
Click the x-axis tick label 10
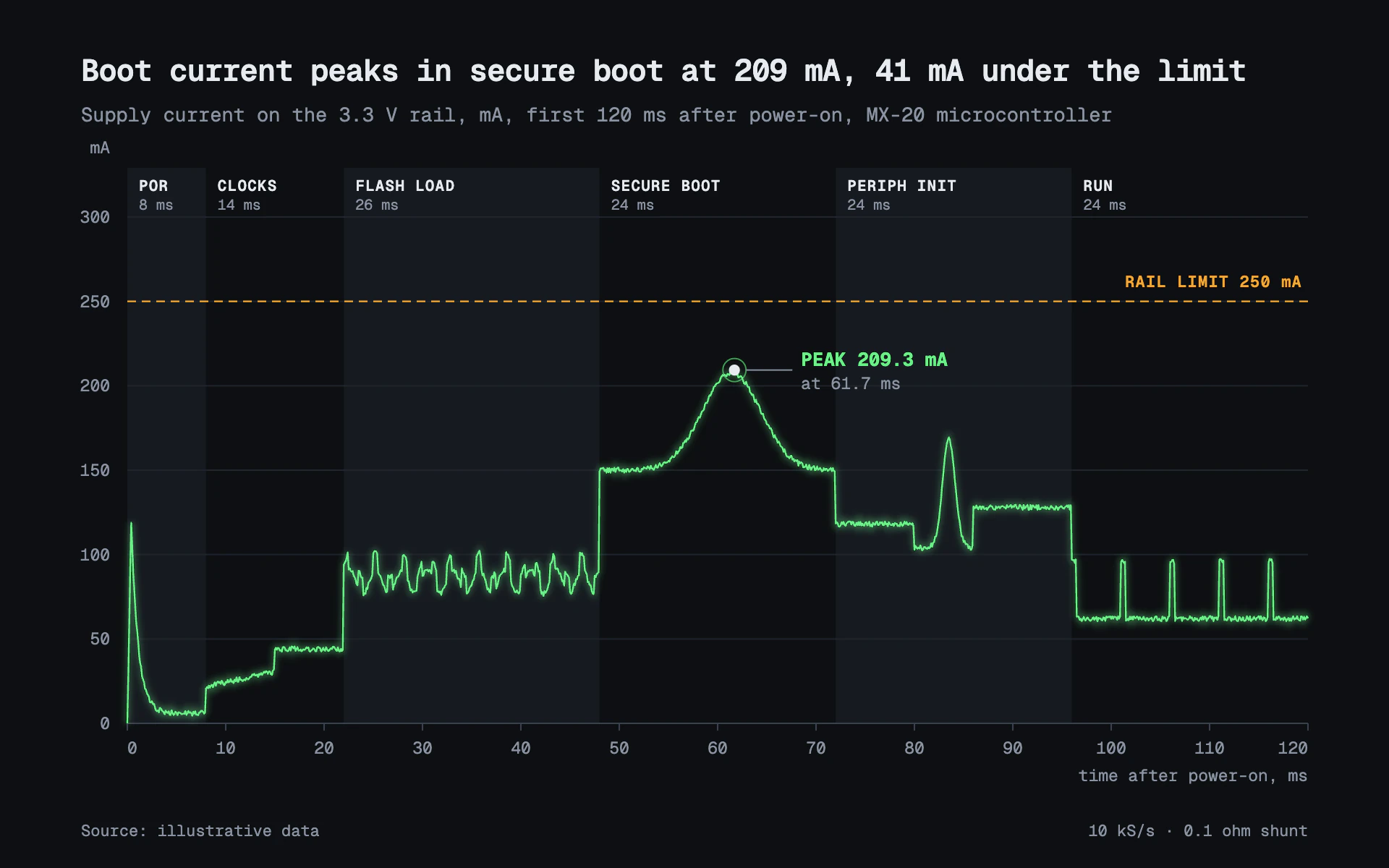click(x=226, y=748)
